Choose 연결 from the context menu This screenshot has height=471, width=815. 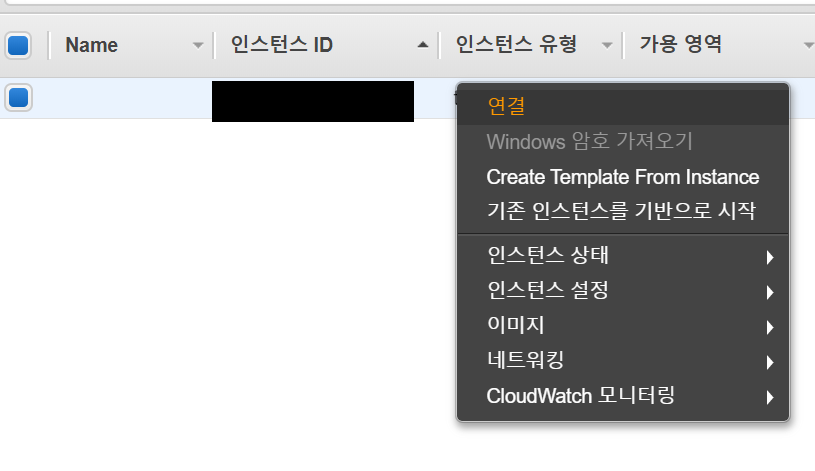(x=506, y=105)
